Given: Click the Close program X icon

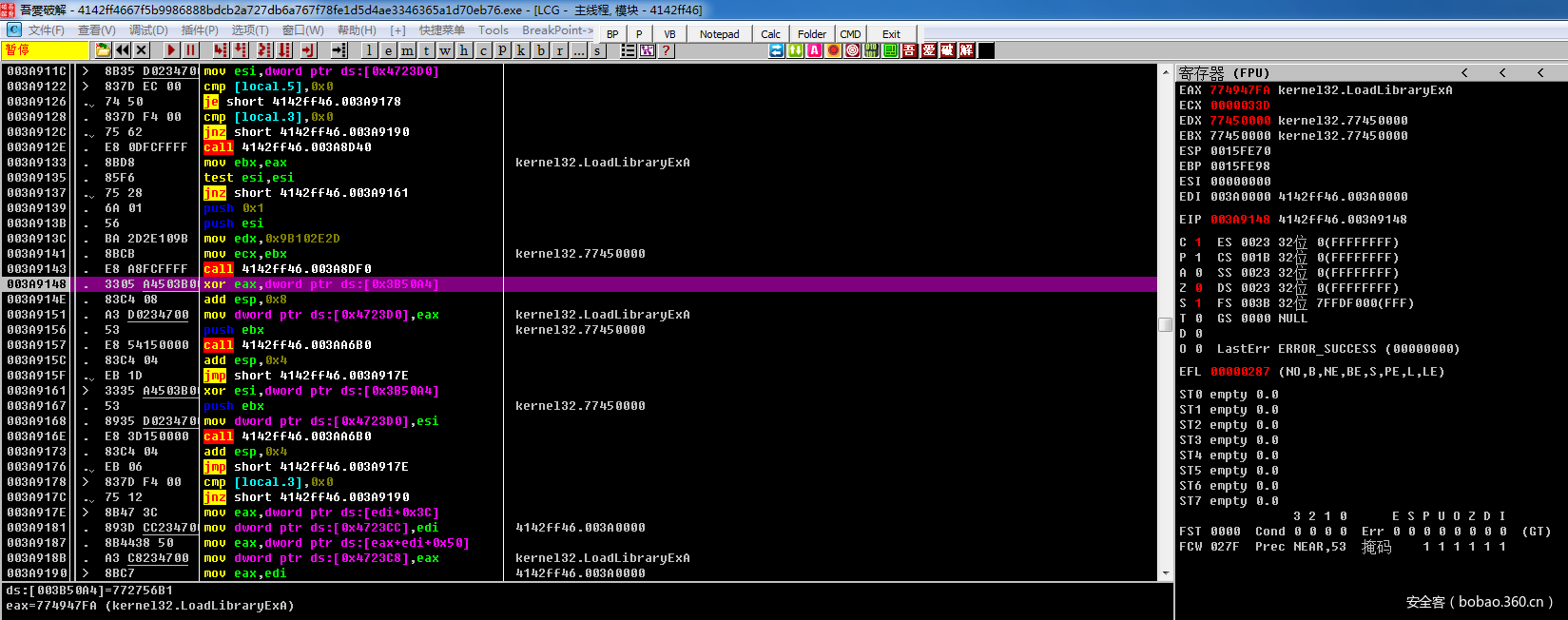Looking at the screenshot, I should [x=142, y=50].
